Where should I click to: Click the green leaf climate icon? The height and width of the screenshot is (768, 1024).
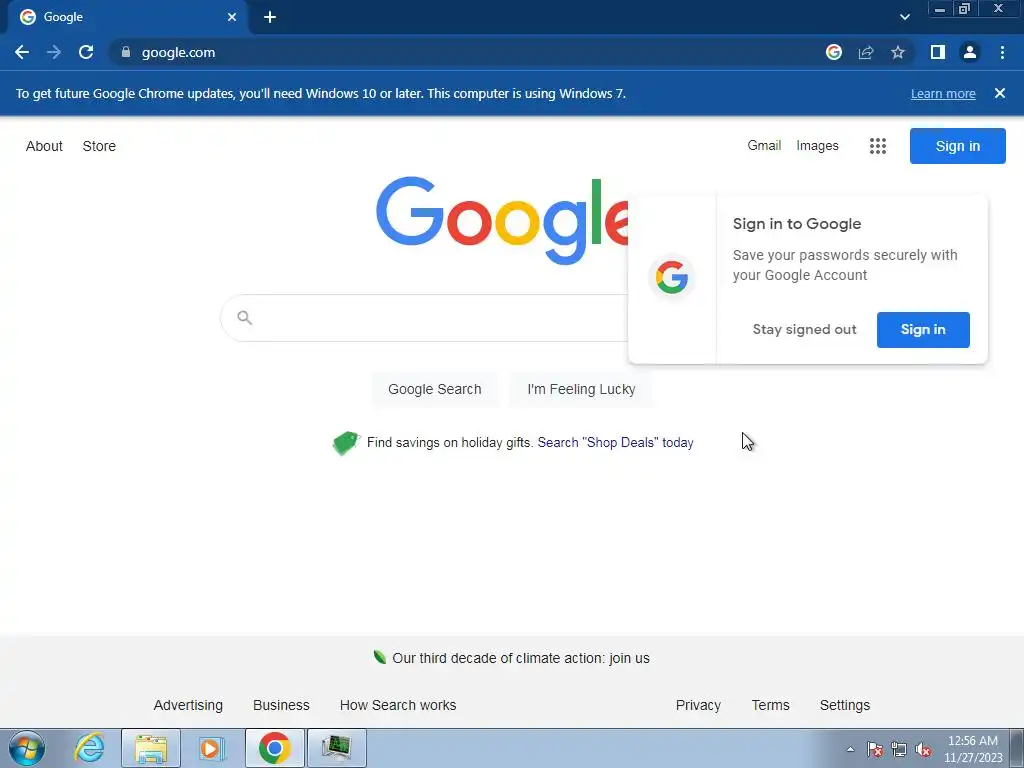click(x=379, y=657)
